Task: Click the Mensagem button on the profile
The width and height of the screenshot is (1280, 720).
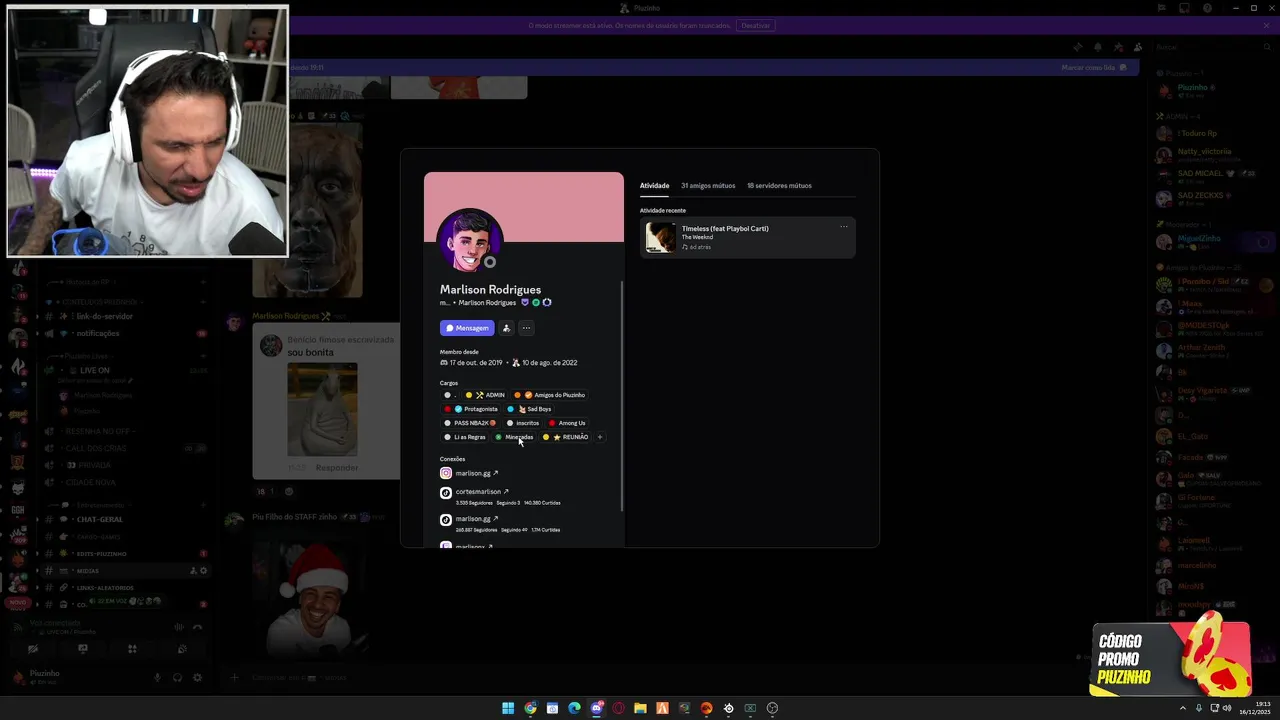Action: [467, 328]
